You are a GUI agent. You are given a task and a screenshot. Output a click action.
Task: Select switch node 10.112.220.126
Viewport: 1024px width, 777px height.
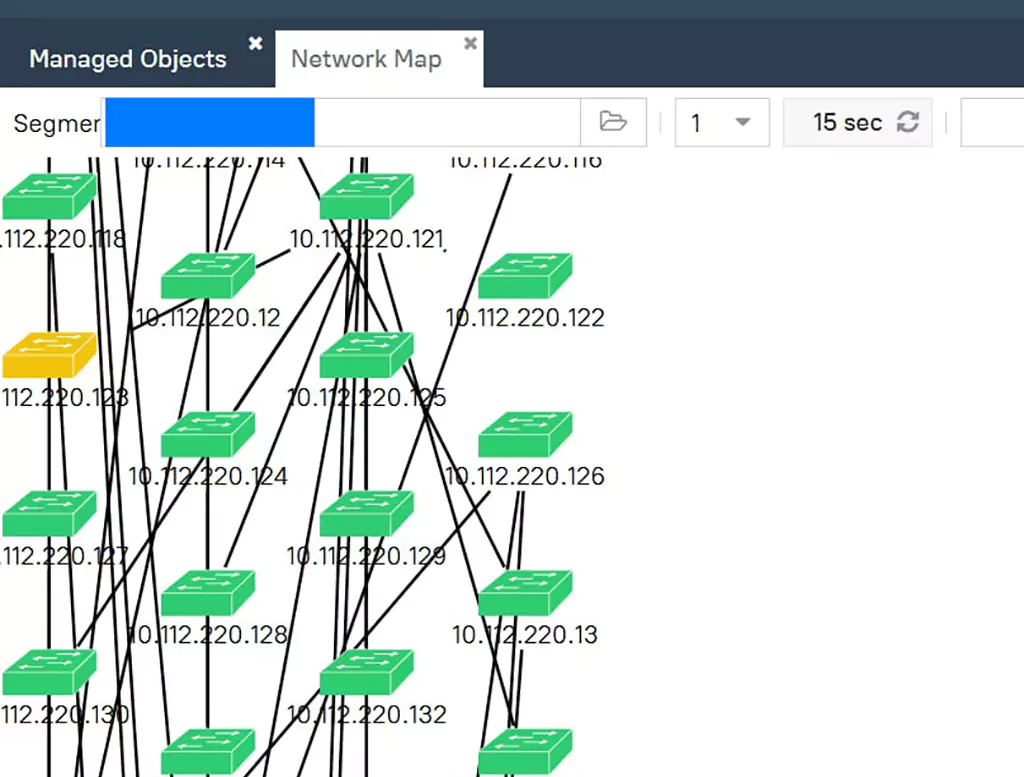point(525,435)
